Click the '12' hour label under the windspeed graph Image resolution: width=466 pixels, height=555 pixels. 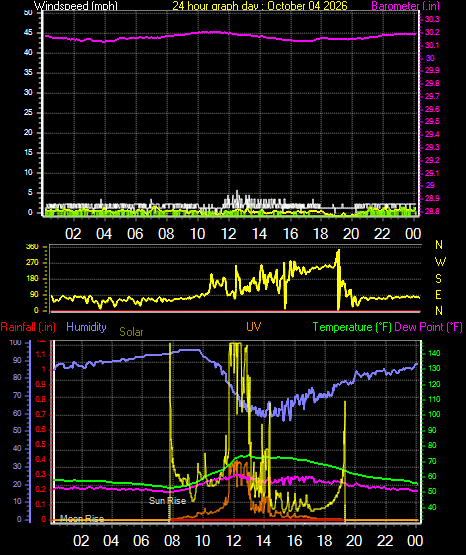click(x=228, y=234)
